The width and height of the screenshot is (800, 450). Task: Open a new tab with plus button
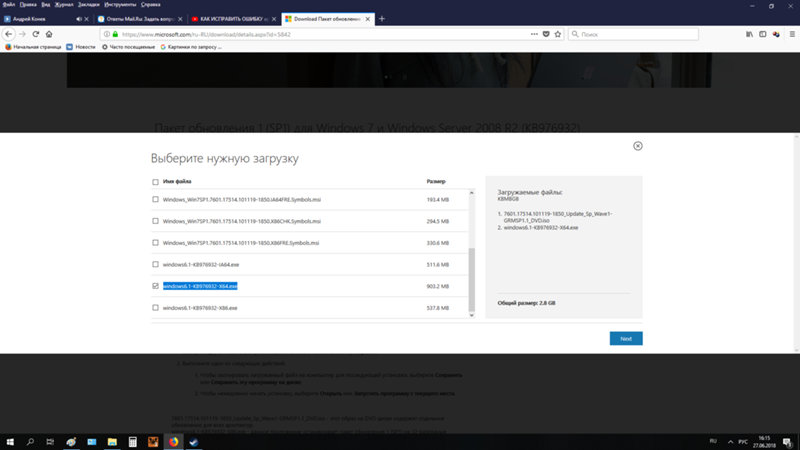pos(382,19)
